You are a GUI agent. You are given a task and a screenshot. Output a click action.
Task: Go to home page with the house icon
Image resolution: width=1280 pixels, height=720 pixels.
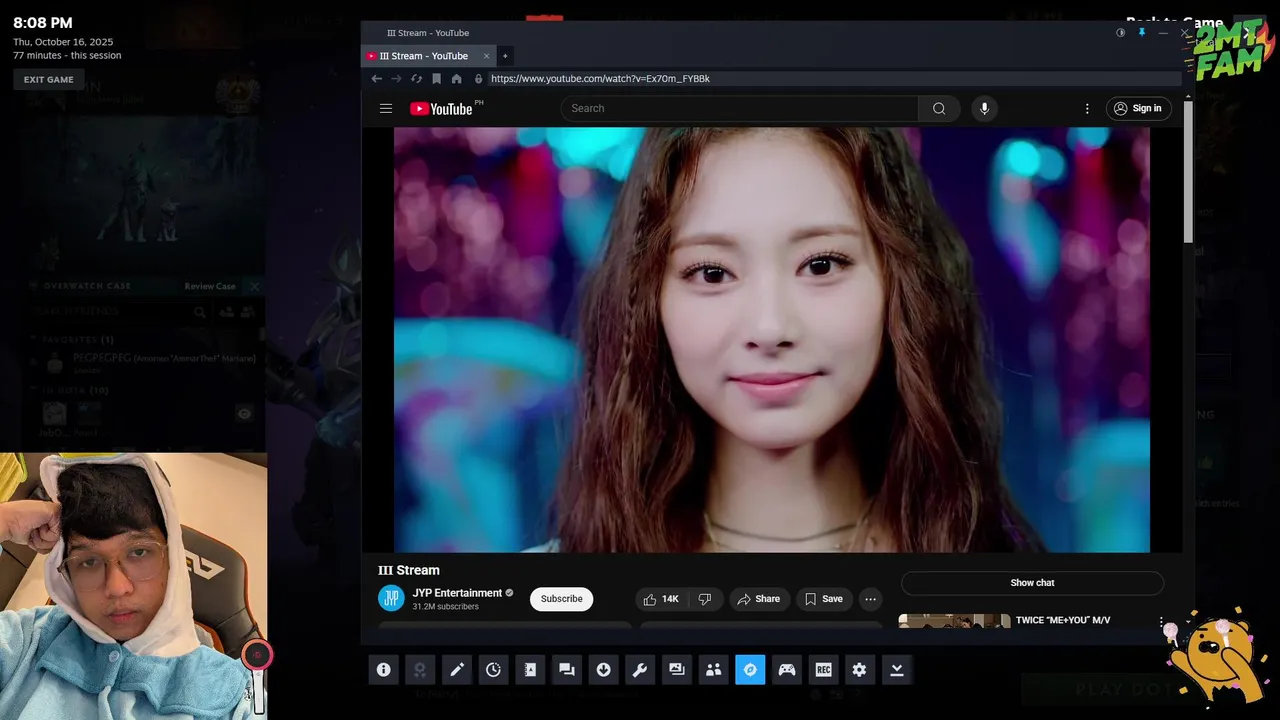tap(456, 79)
